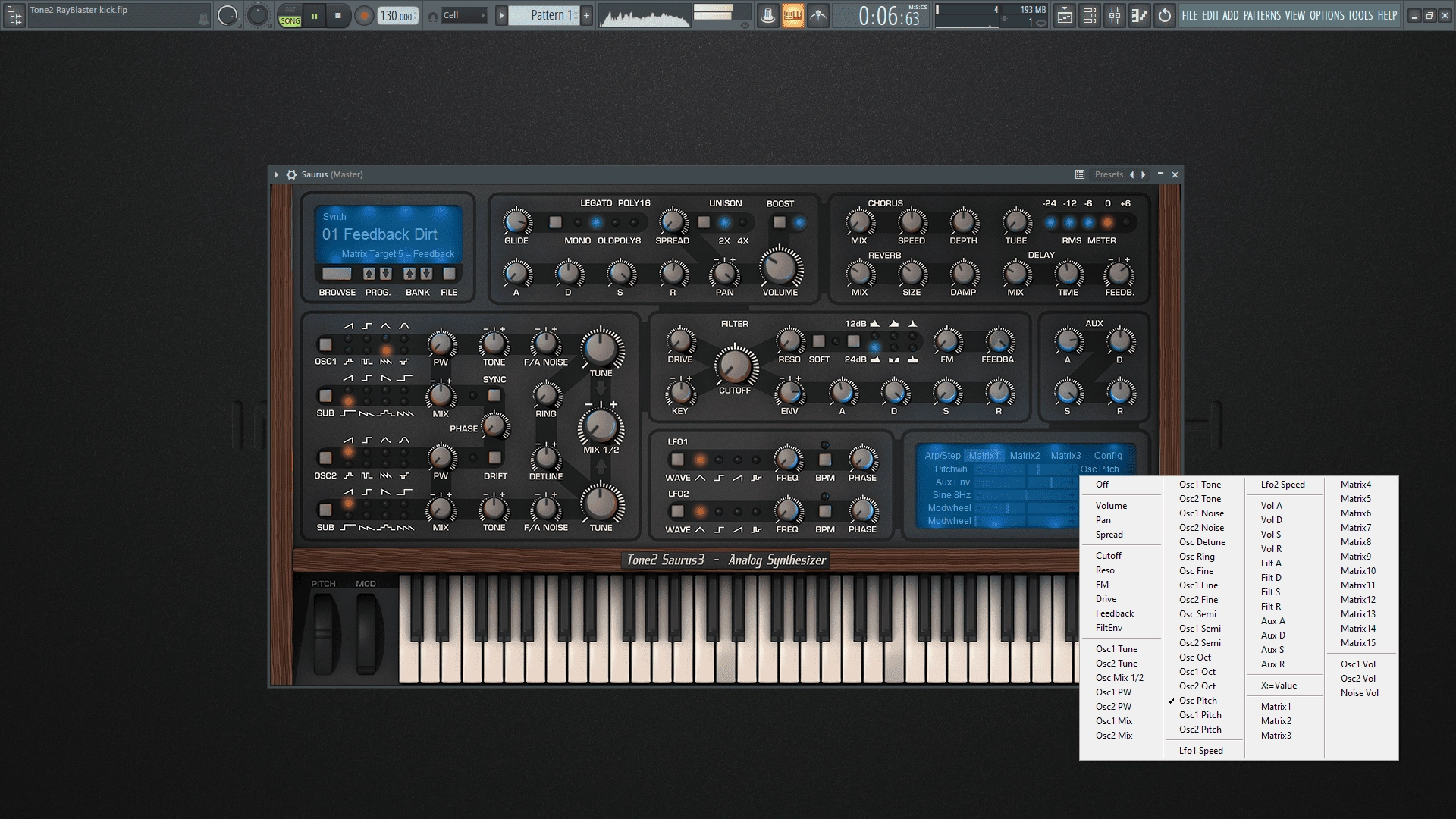The width and height of the screenshot is (1456, 819).
Task: Add new pattern with plus button
Action: pos(586,15)
